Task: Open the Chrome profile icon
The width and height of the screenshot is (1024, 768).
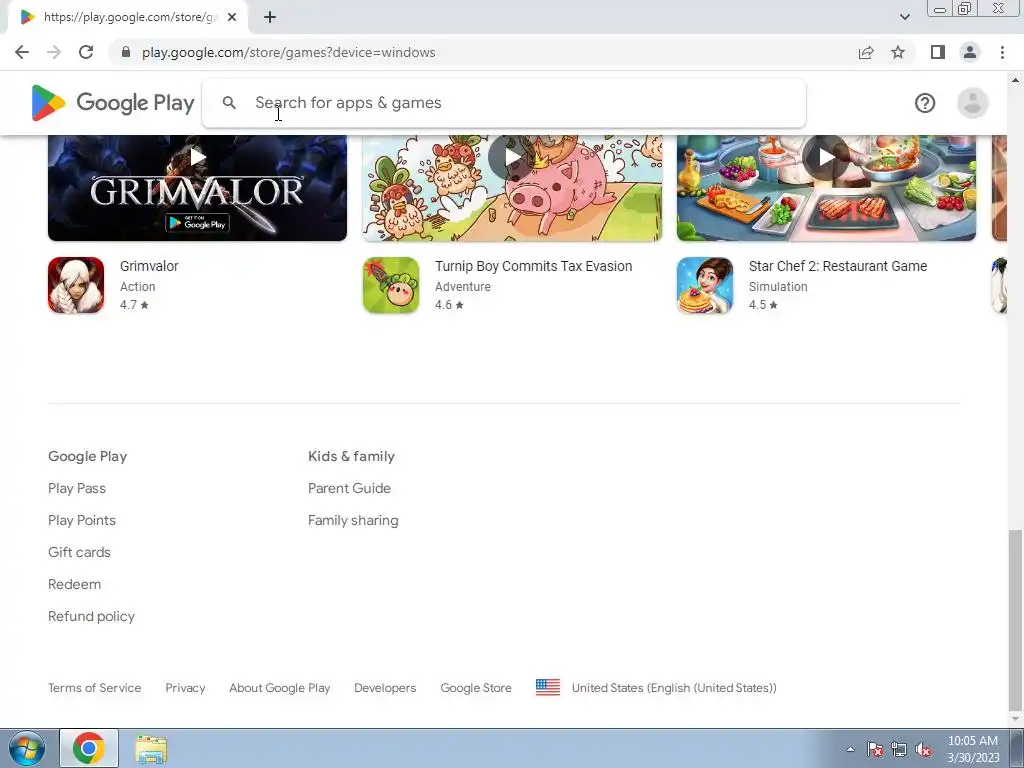Action: point(970,52)
